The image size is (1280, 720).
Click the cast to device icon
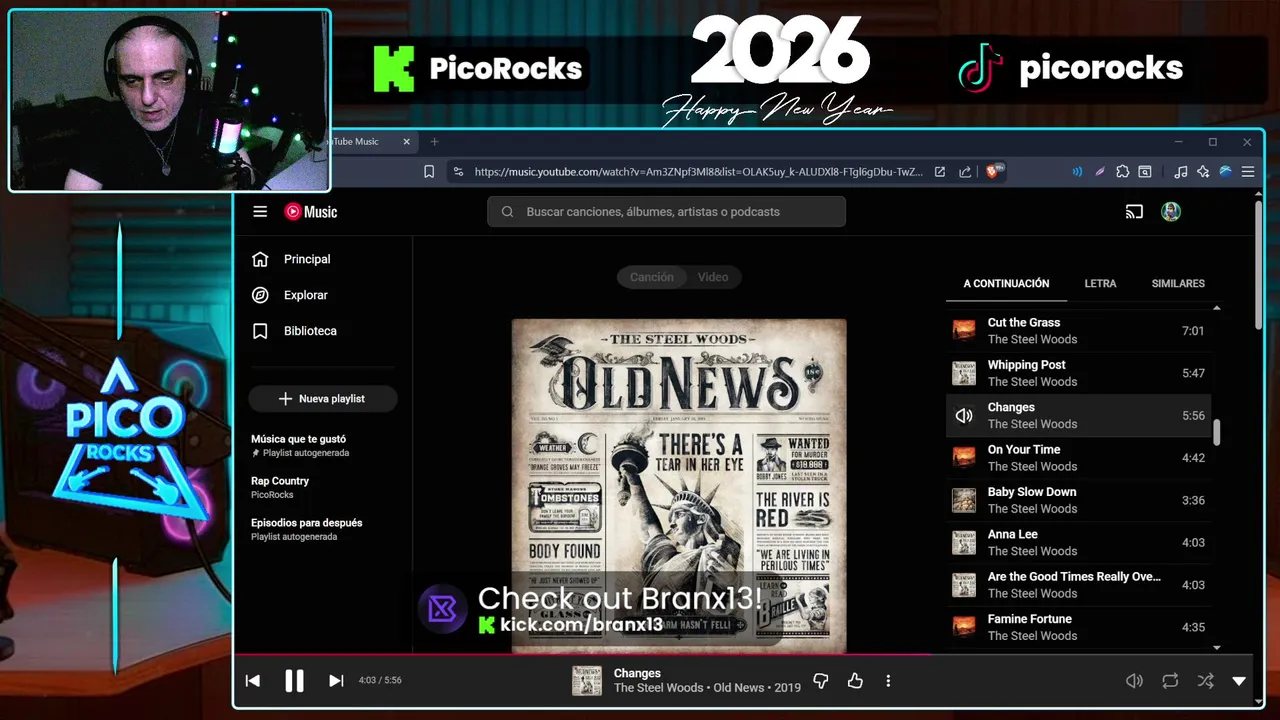click(1134, 212)
